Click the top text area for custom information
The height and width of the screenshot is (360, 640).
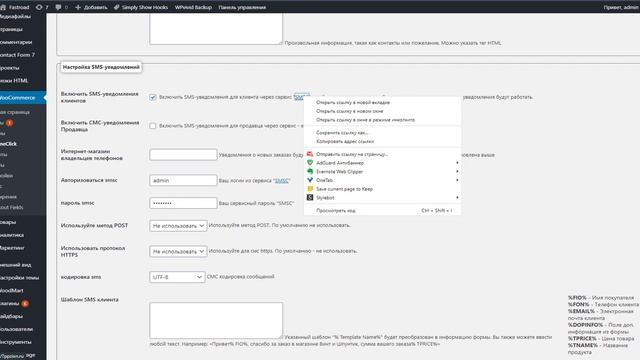coord(216,29)
